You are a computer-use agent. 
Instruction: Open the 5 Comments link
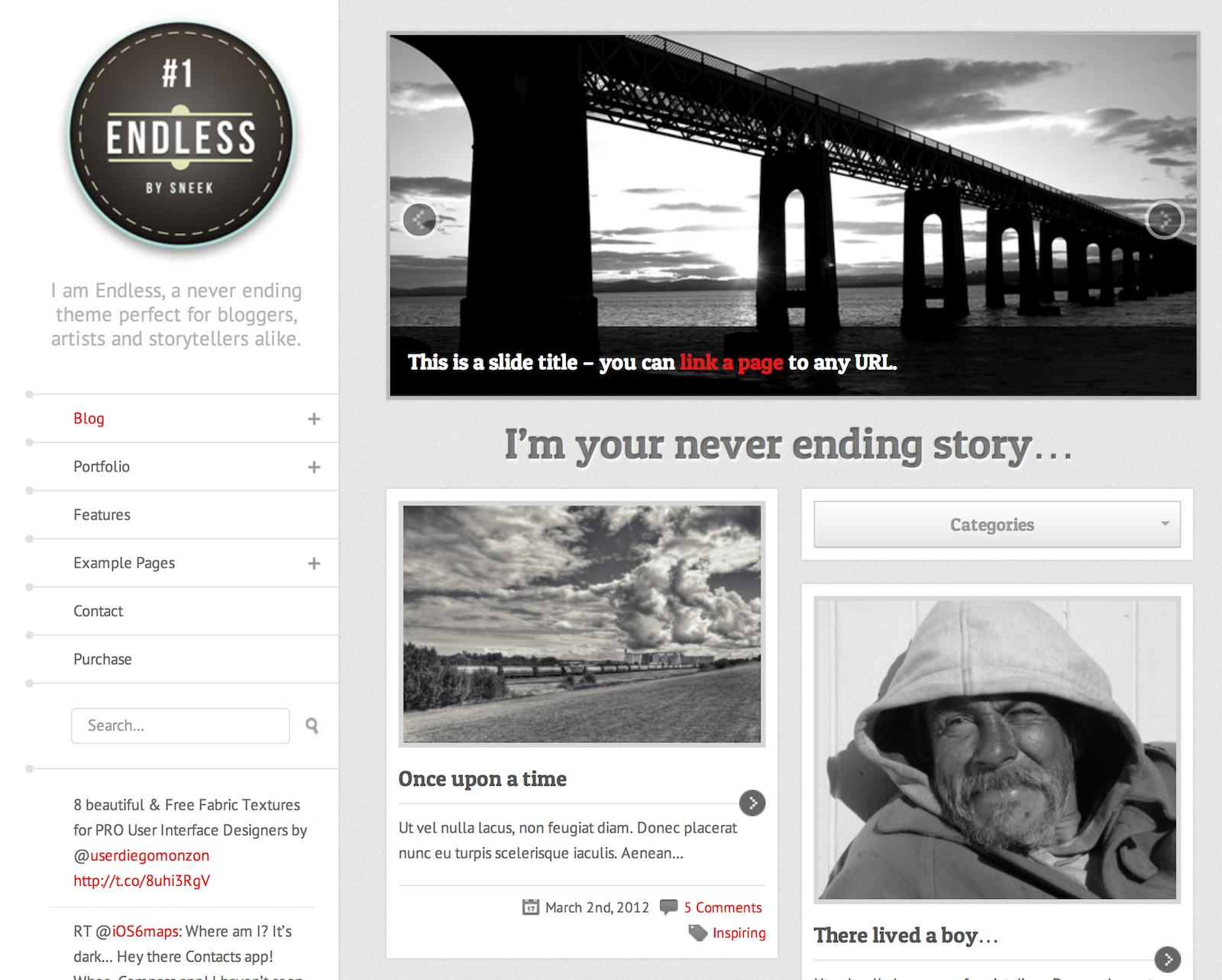tap(723, 907)
